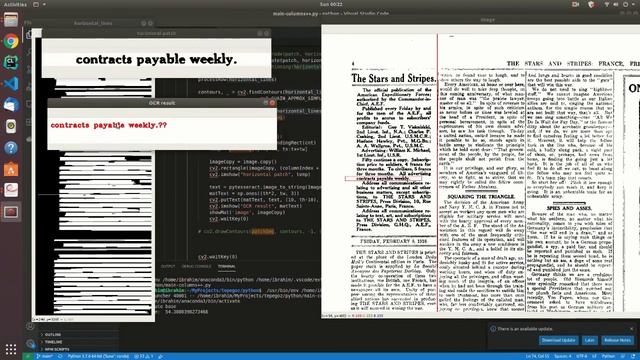This screenshot has width=640, height=360.
Task: Open errors and warnings count in status bar
Action: 143,356
